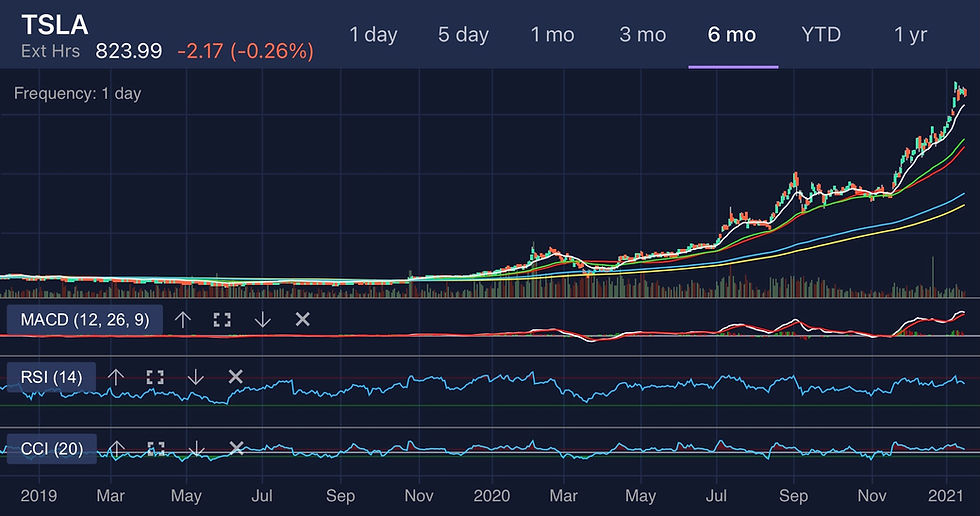The height and width of the screenshot is (516, 980).
Task: Move the CCI indicator panel down
Action: pyautogui.click(x=196, y=449)
